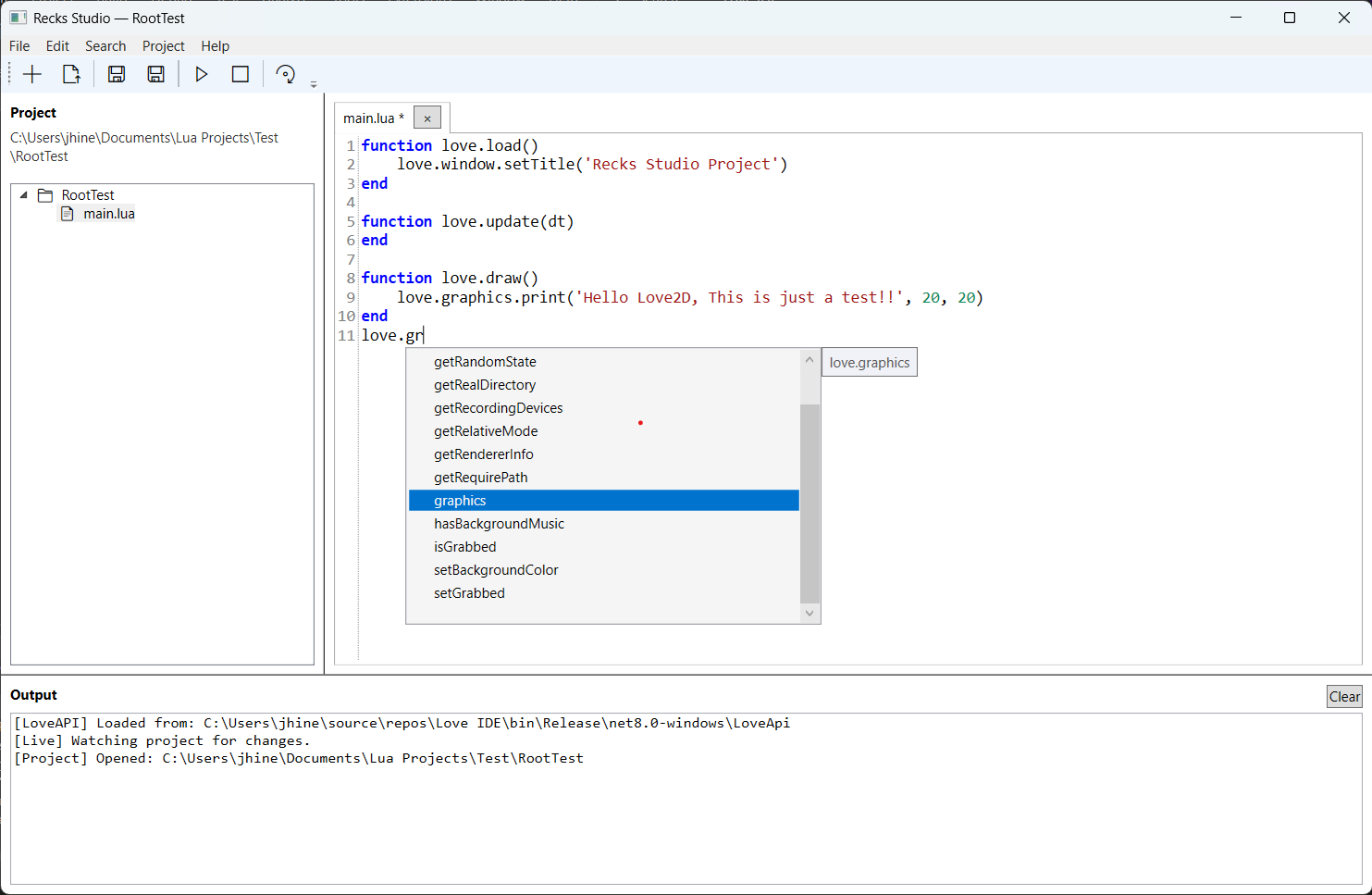This screenshot has height=895, width=1372.
Task: Click the RootTest folder icon
Action: pos(45,195)
